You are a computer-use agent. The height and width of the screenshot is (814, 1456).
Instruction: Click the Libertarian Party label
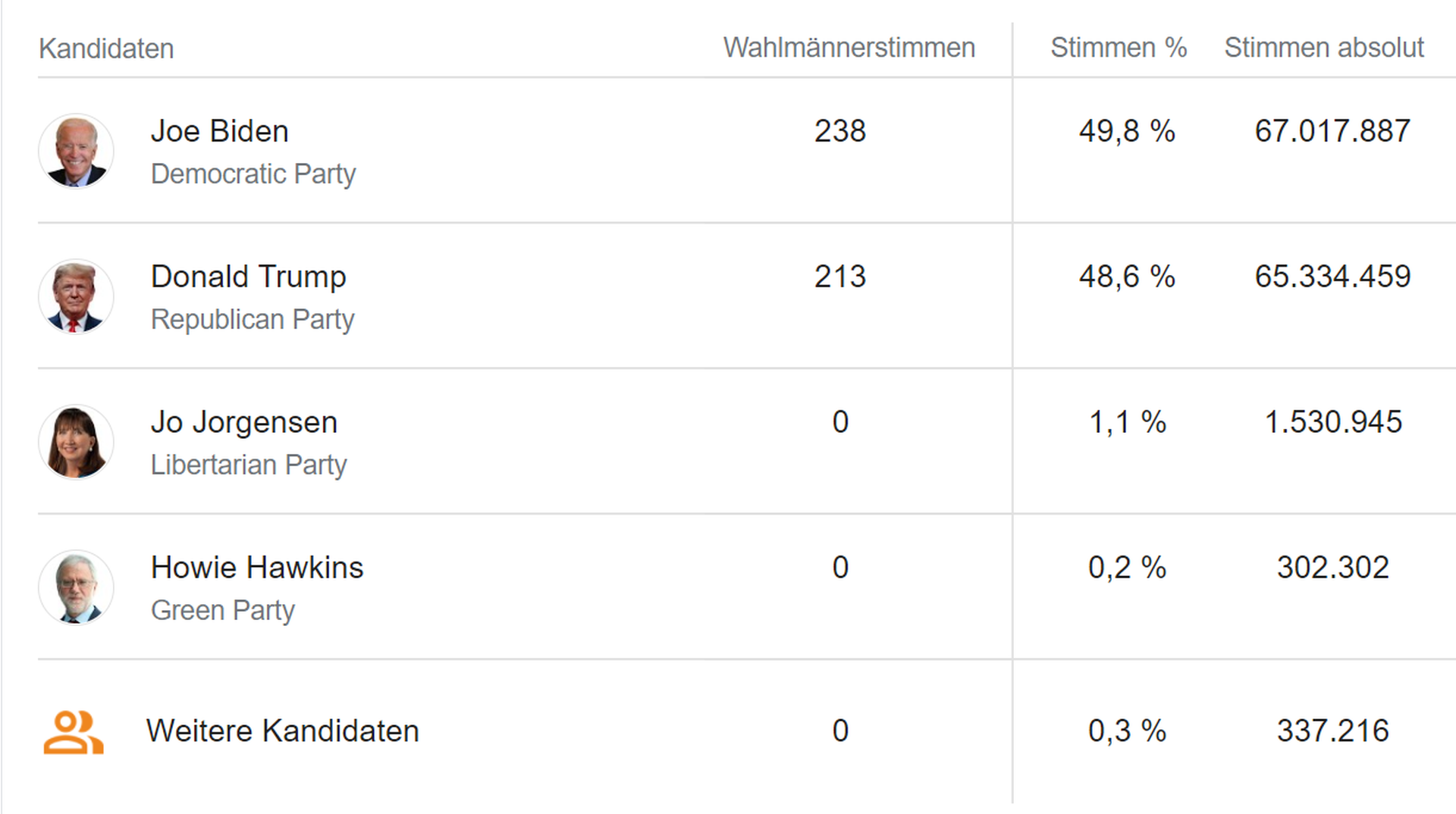click(x=249, y=465)
